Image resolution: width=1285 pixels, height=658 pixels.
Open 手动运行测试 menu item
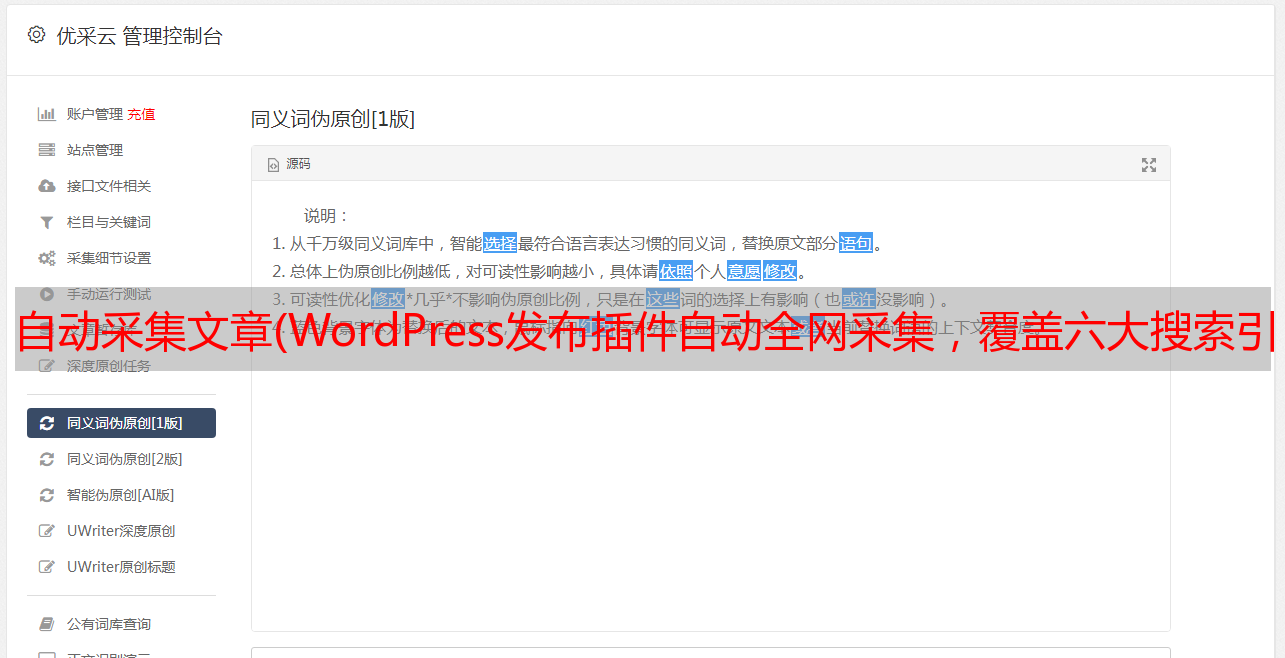coord(109,294)
